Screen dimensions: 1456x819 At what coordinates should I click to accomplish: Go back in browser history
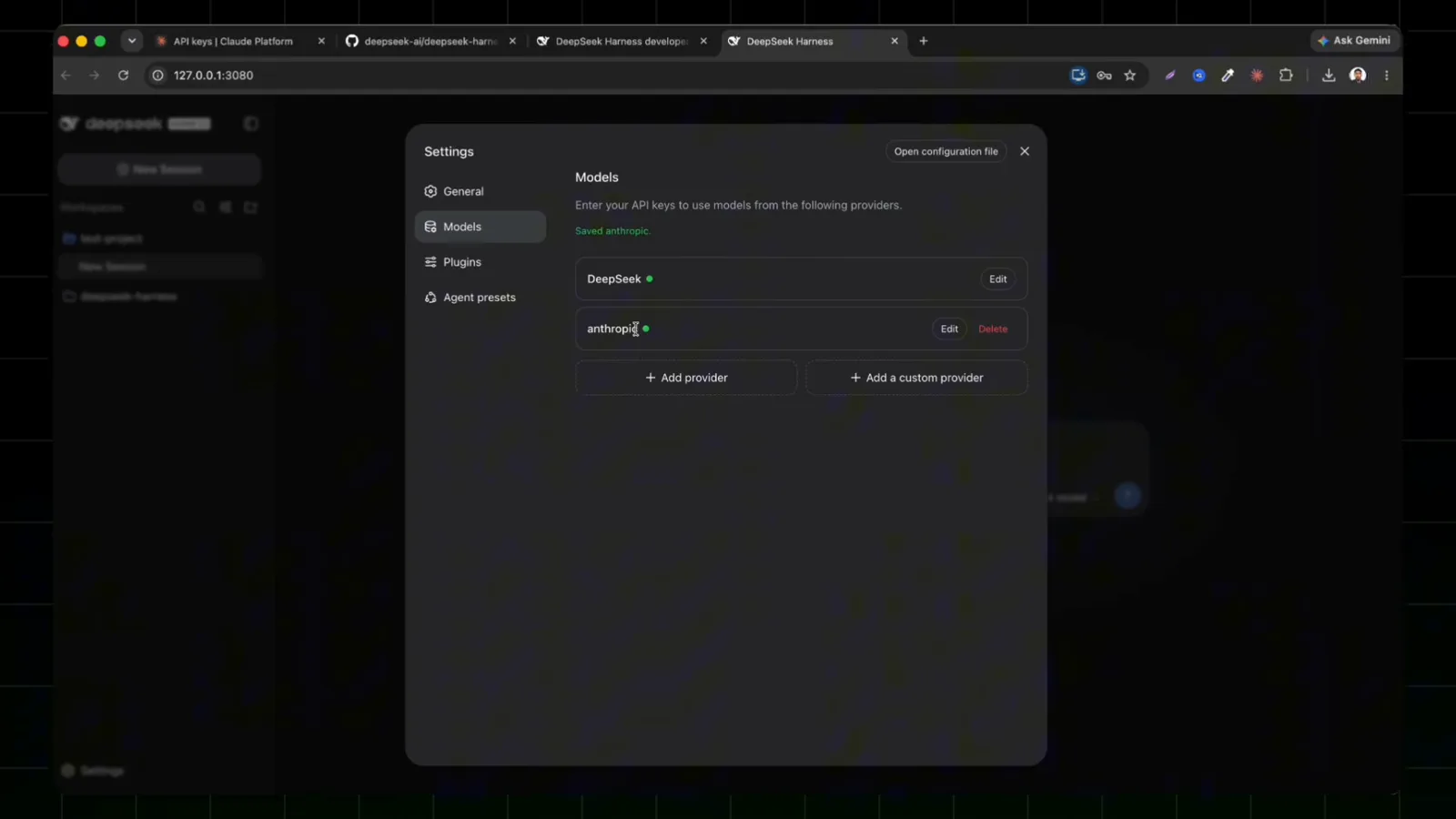point(66,76)
